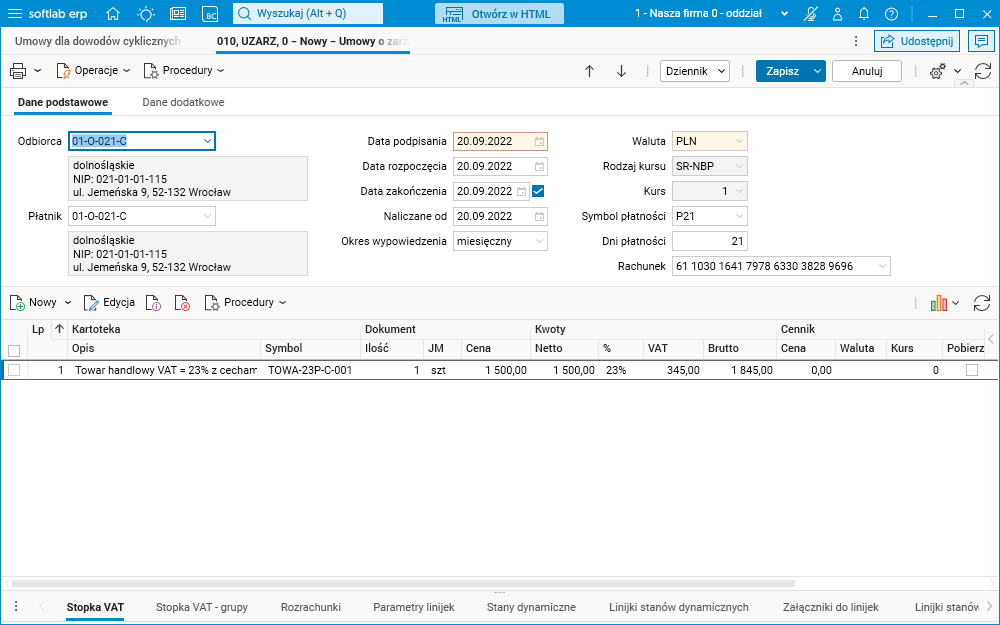
Task: Open the three-dot tab options menu
Action: (856, 41)
